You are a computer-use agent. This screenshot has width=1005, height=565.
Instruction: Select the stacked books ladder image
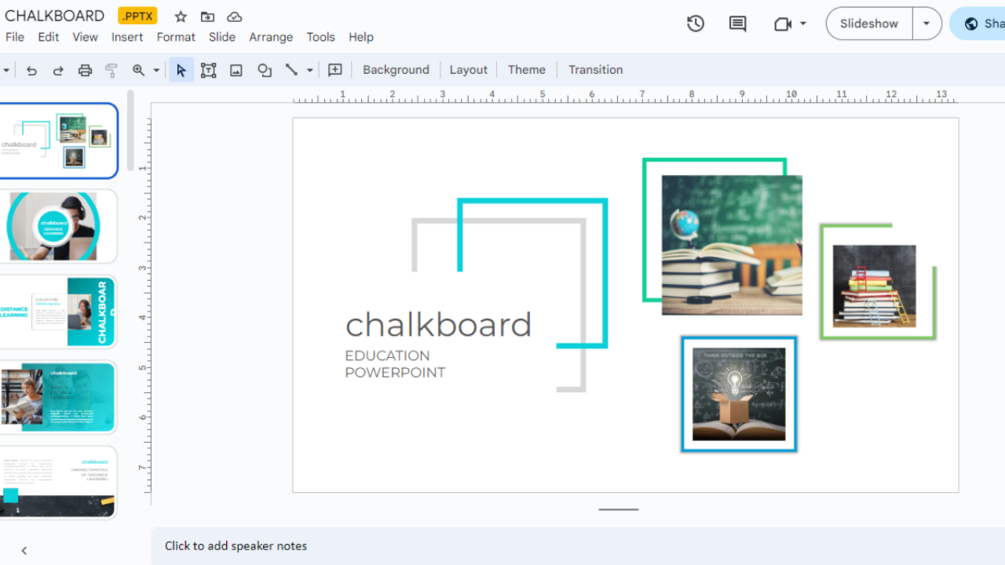click(874, 286)
